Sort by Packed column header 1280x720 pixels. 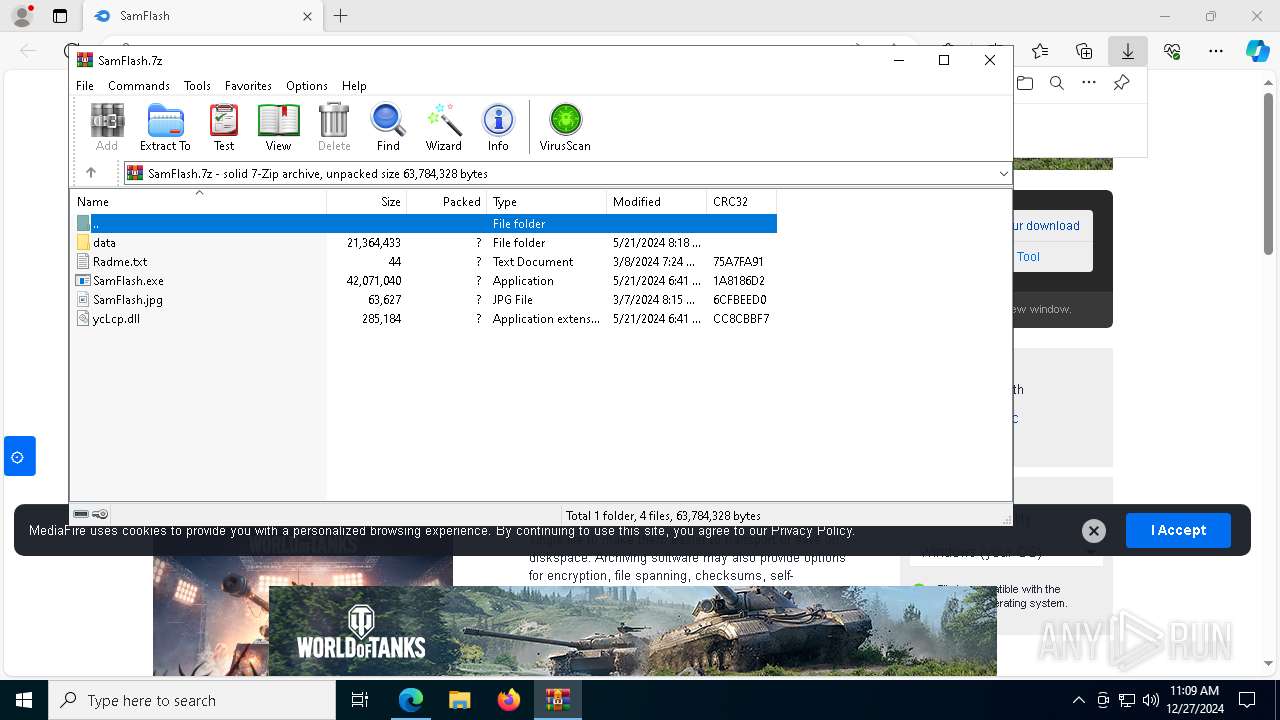pyautogui.click(x=446, y=202)
